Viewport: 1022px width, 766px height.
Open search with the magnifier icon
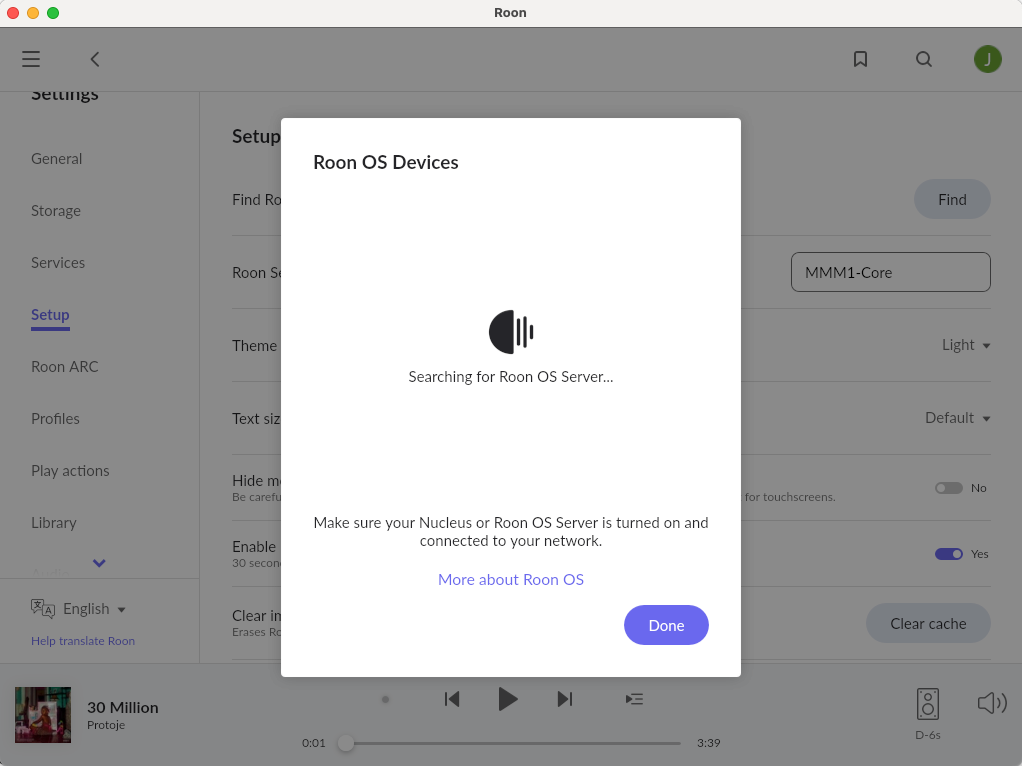(924, 59)
